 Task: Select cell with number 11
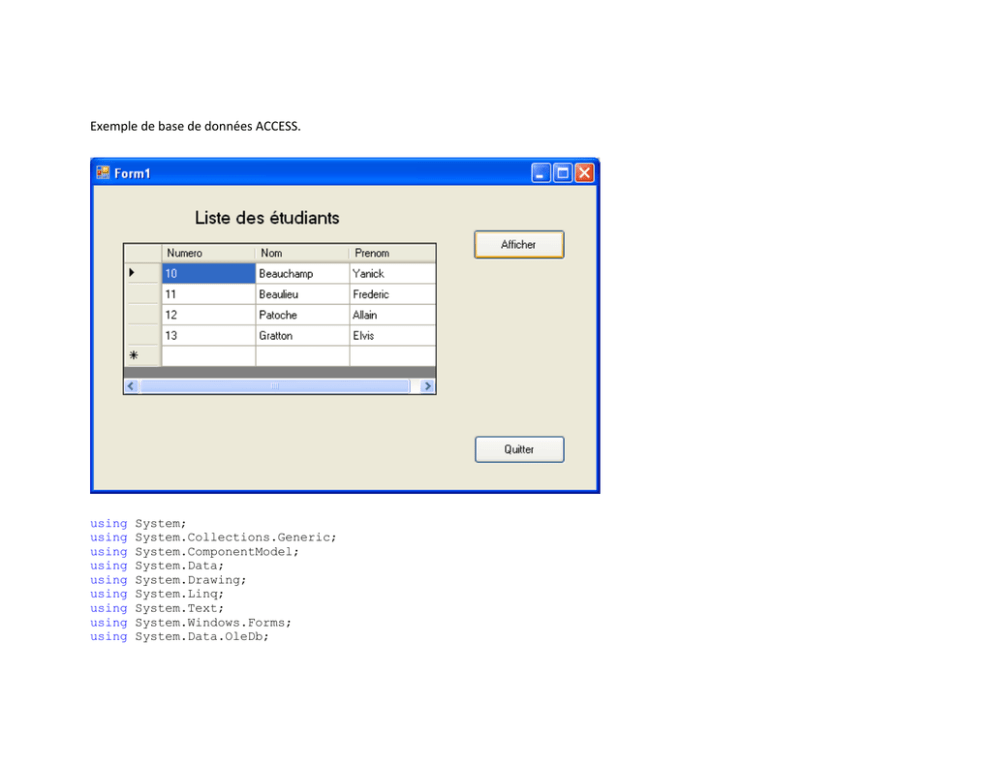(x=209, y=294)
